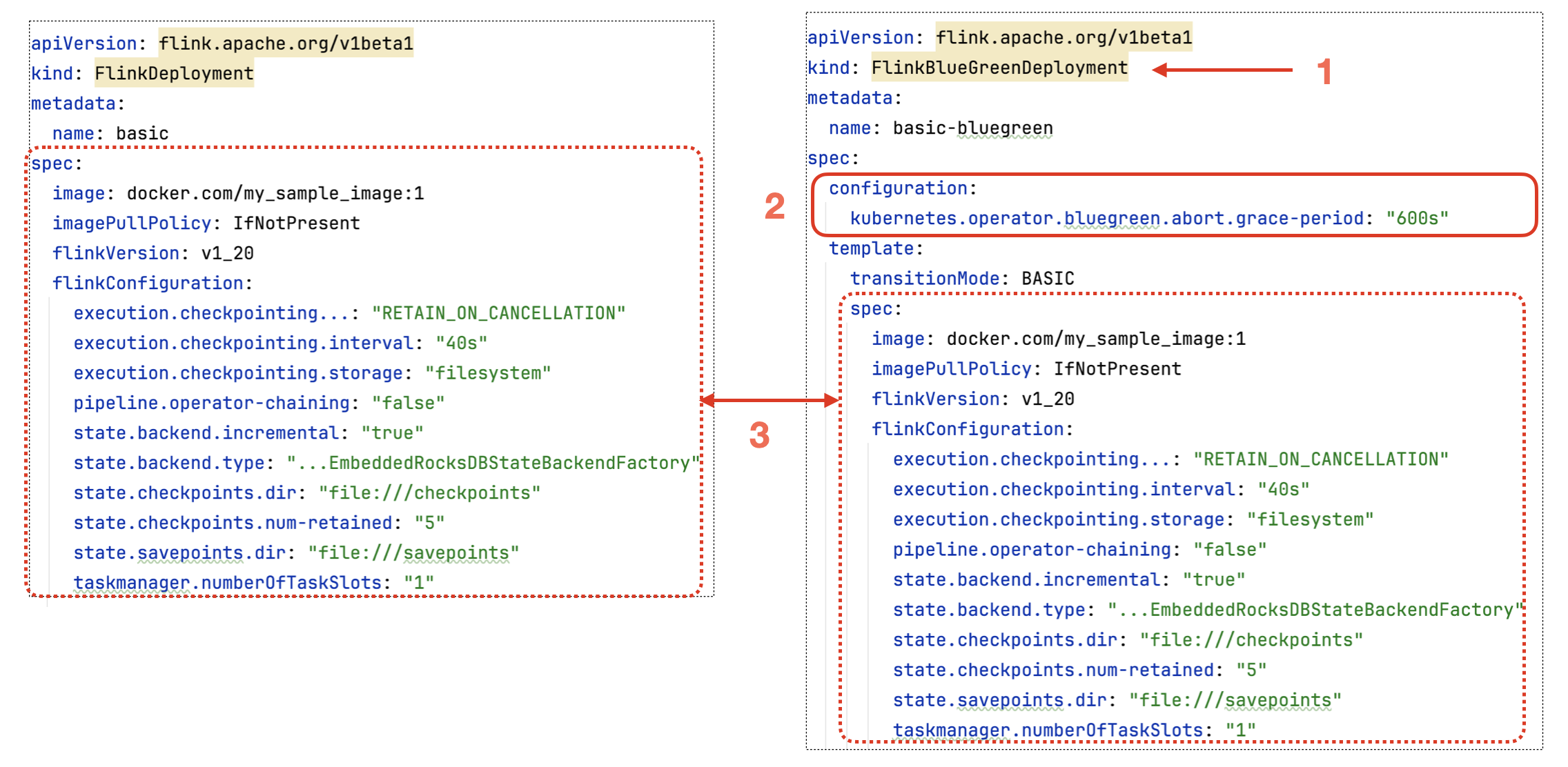
Task: Select the highlighted FlinkBlueGreenDeployment kind value
Action: [x=999, y=68]
